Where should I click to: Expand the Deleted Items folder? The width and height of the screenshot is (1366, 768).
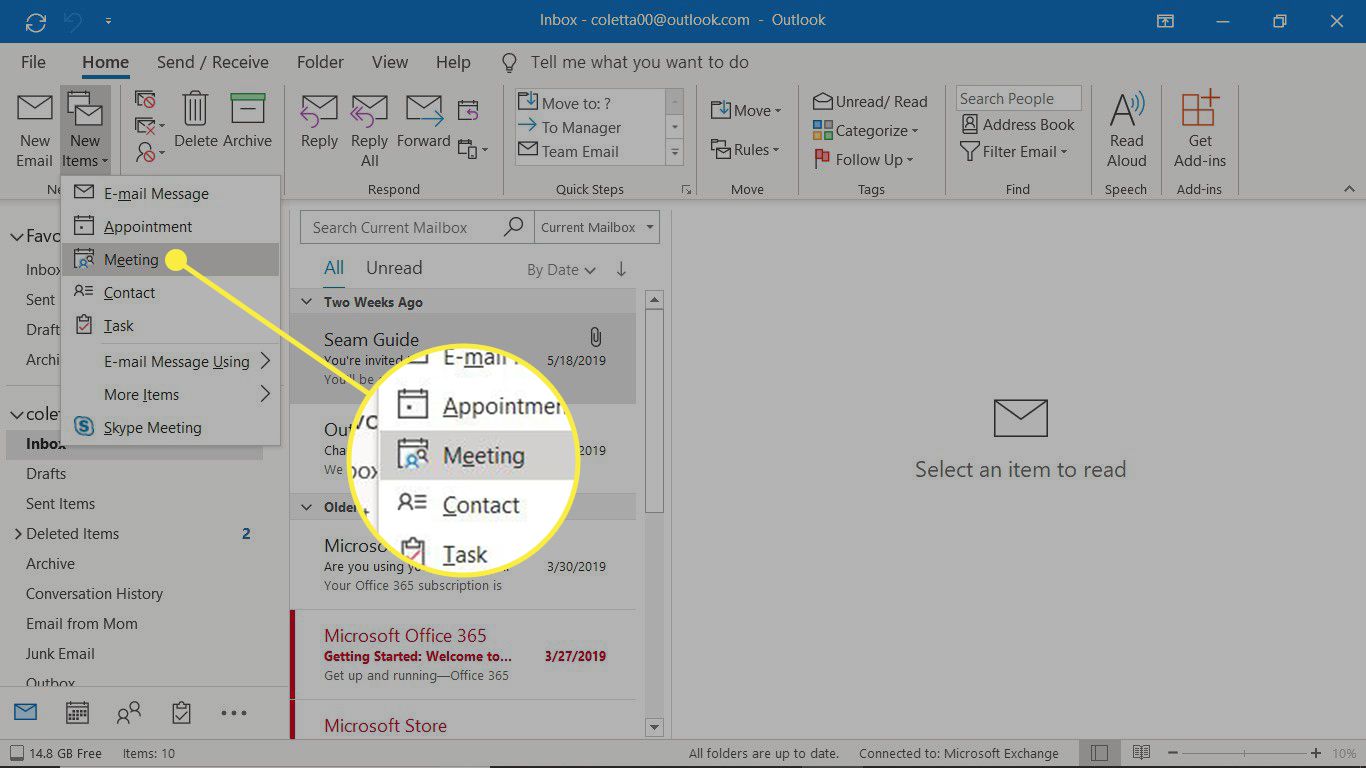click(18, 534)
